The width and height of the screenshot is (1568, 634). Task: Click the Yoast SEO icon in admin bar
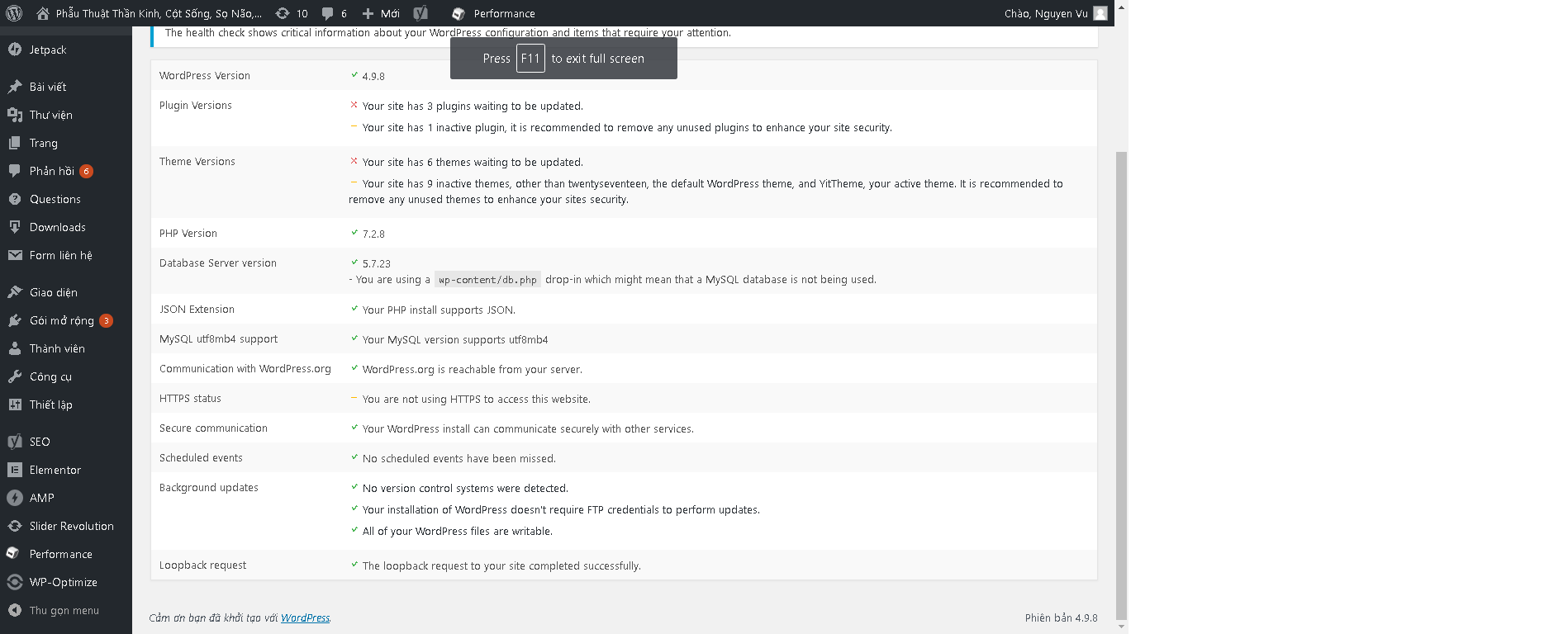coord(421,13)
